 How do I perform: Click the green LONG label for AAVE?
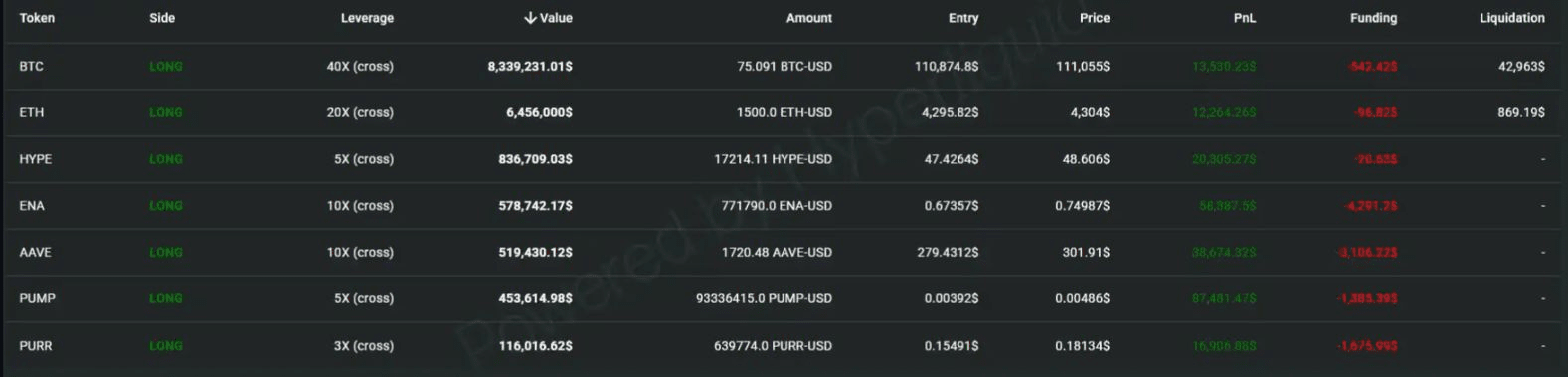166,253
